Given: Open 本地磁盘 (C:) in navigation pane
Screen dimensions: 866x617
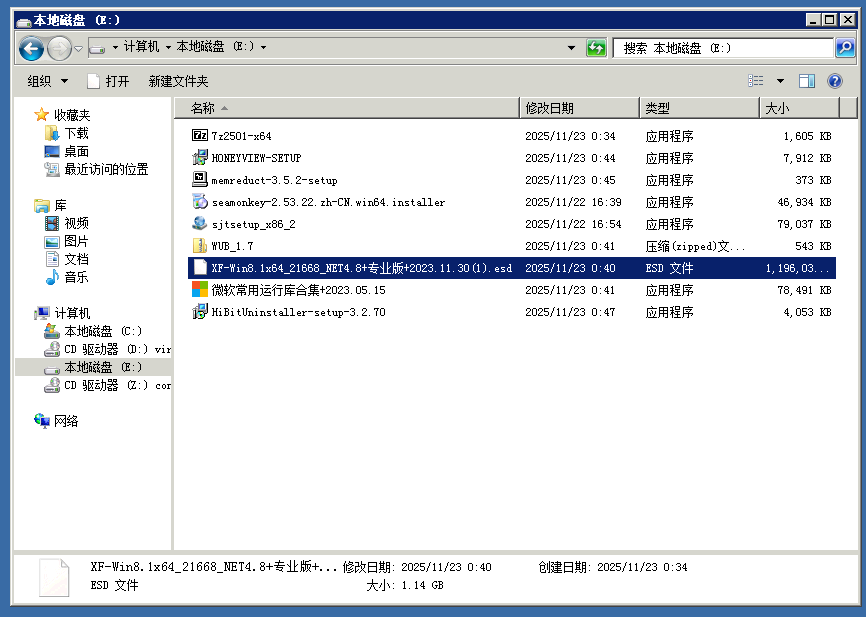Looking at the screenshot, I should [x=103, y=331].
